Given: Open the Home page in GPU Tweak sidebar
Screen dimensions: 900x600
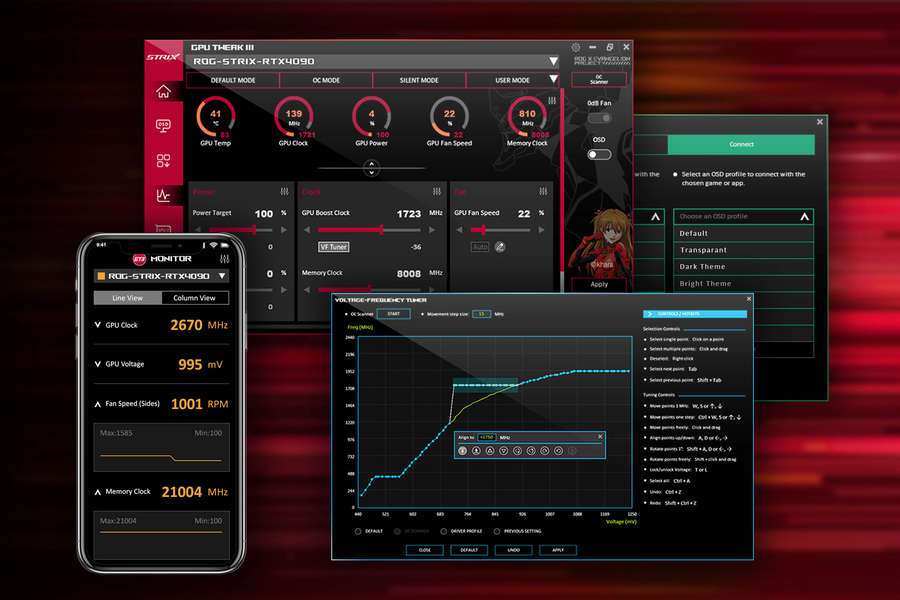Looking at the screenshot, I should 164,92.
